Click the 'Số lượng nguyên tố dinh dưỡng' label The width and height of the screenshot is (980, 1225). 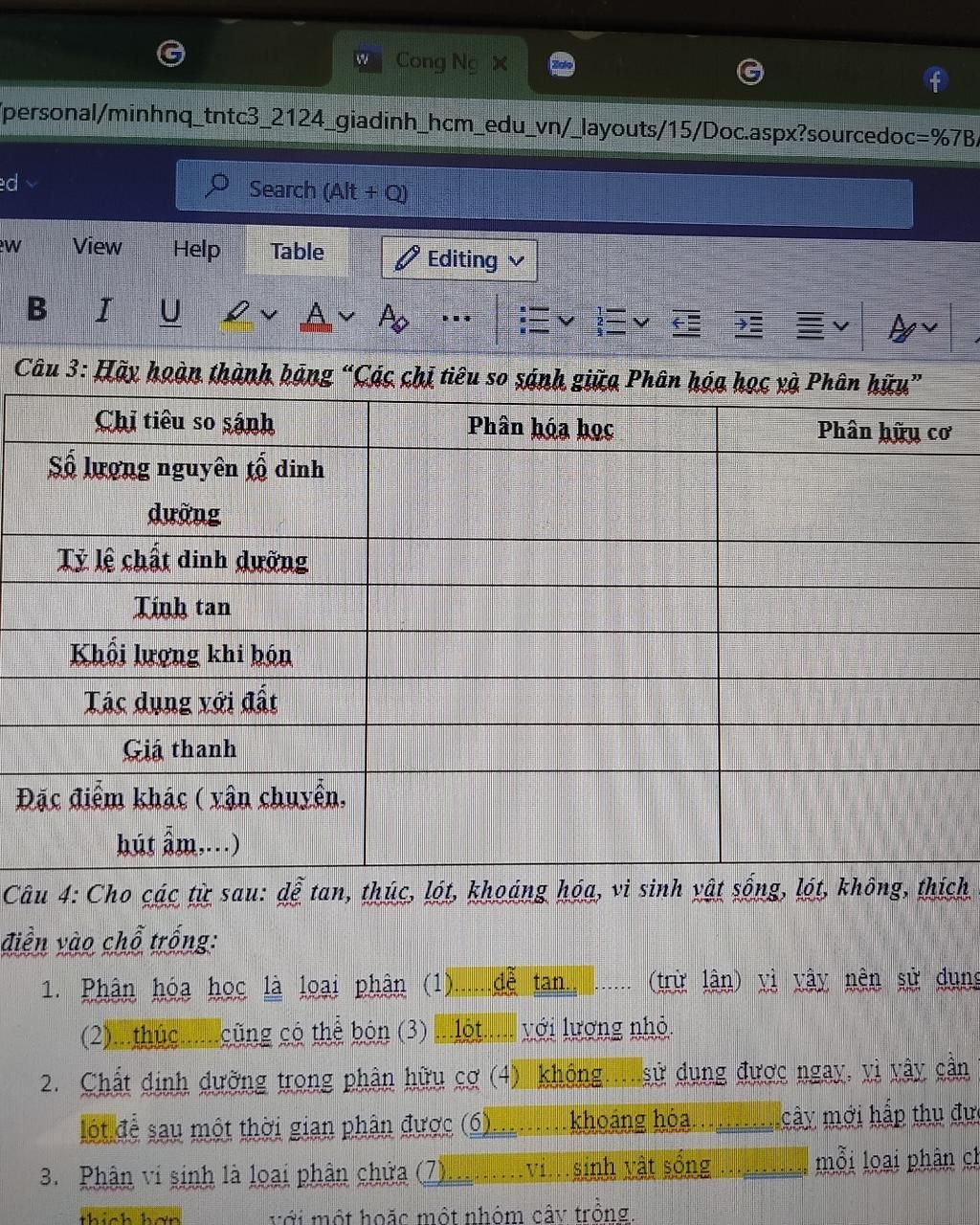[x=186, y=491]
